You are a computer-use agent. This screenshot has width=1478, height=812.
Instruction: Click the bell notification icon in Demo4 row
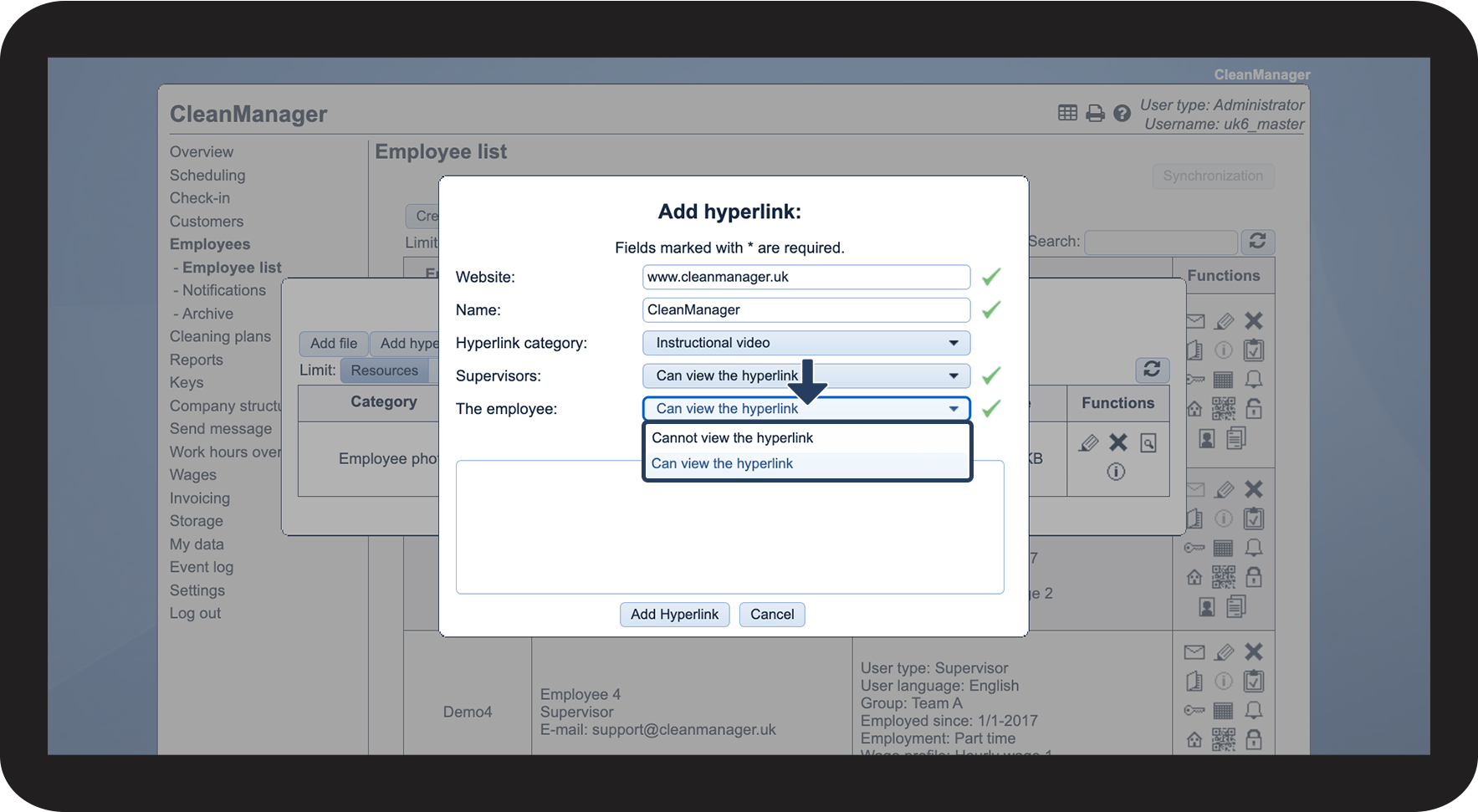1253,711
